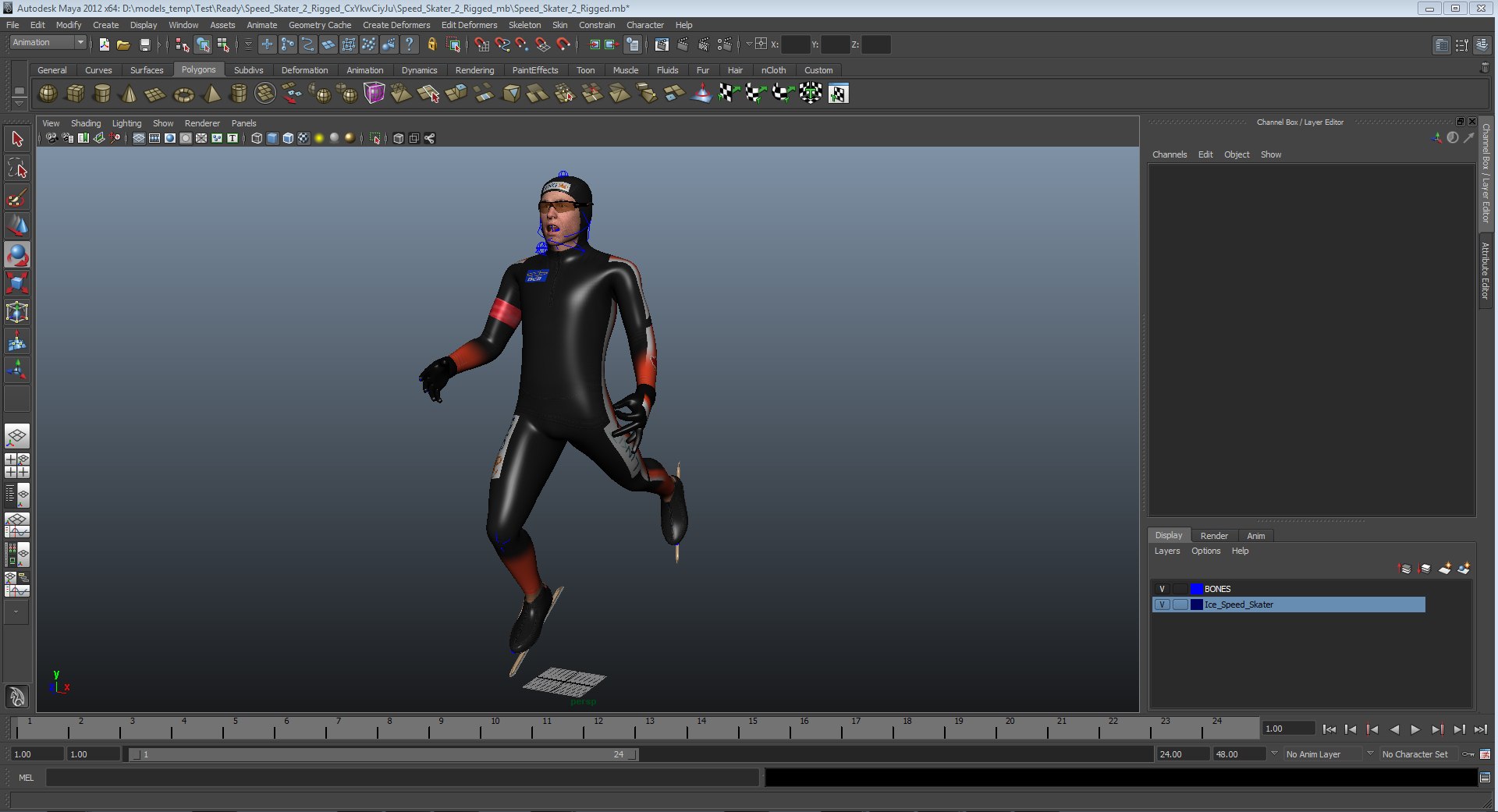The height and width of the screenshot is (812, 1498).
Task: Switch to the Rendering shelf tab
Action: click(474, 70)
